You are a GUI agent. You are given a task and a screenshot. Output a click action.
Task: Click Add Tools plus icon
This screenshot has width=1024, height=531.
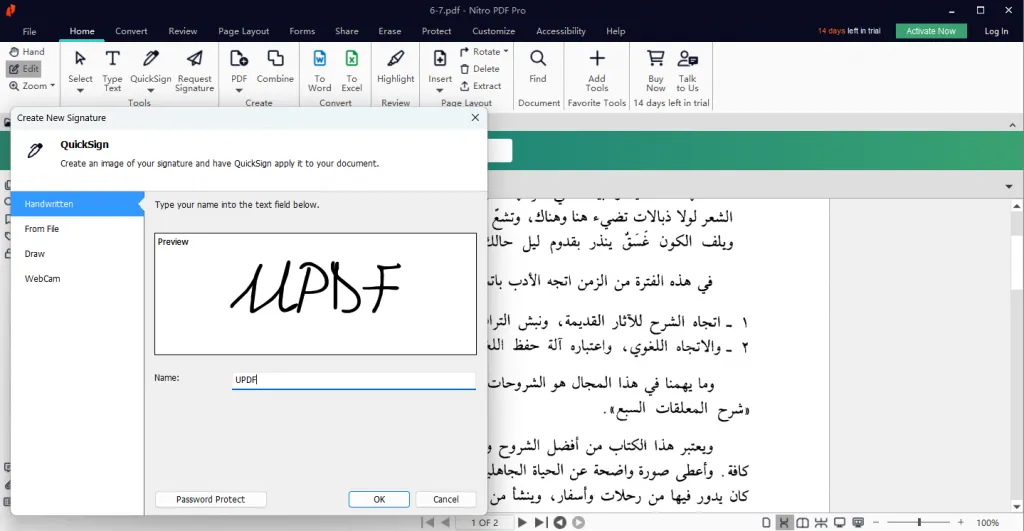point(597,59)
